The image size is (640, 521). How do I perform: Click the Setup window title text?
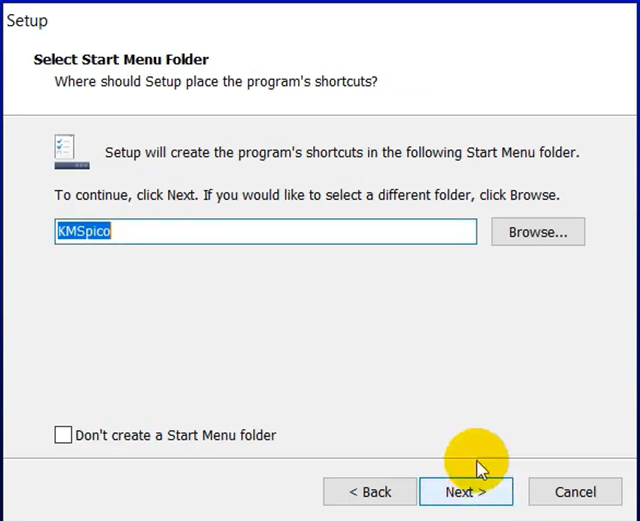click(x=27, y=21)
